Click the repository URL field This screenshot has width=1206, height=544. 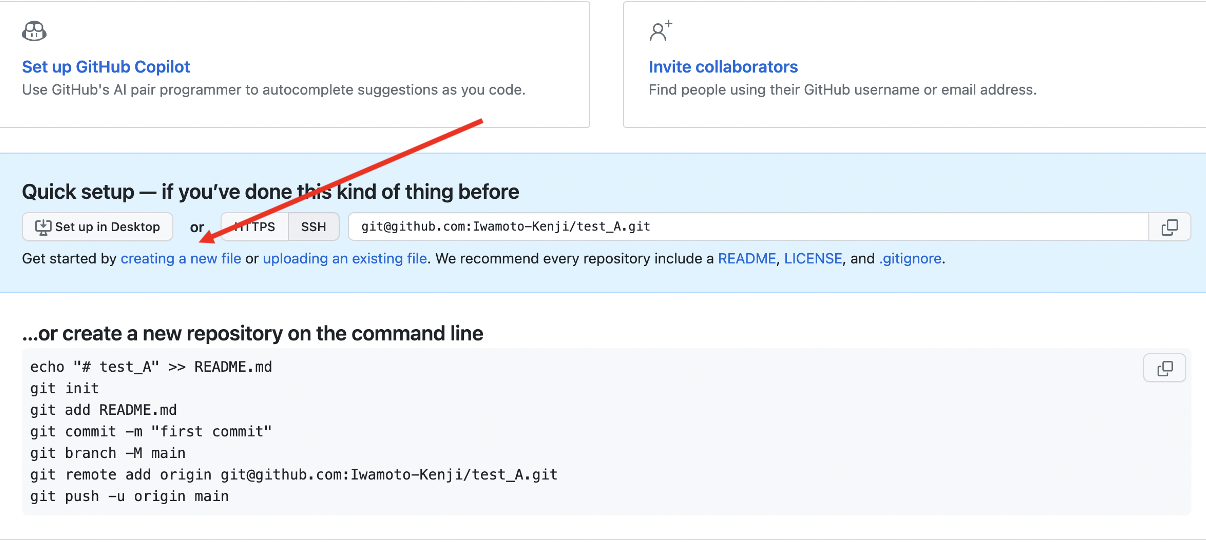(748, 227)
